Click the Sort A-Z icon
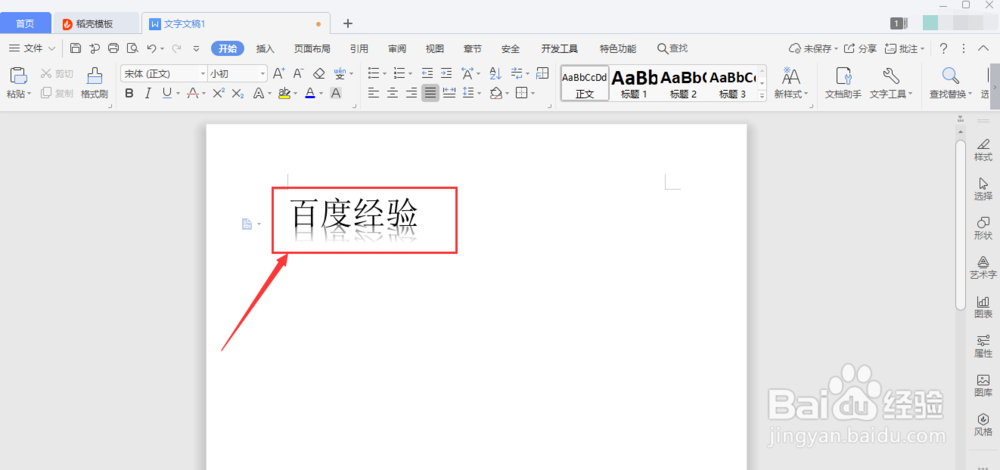This screenshot has width=1000, height=470. pyautogui.click(x=495, y=73)
